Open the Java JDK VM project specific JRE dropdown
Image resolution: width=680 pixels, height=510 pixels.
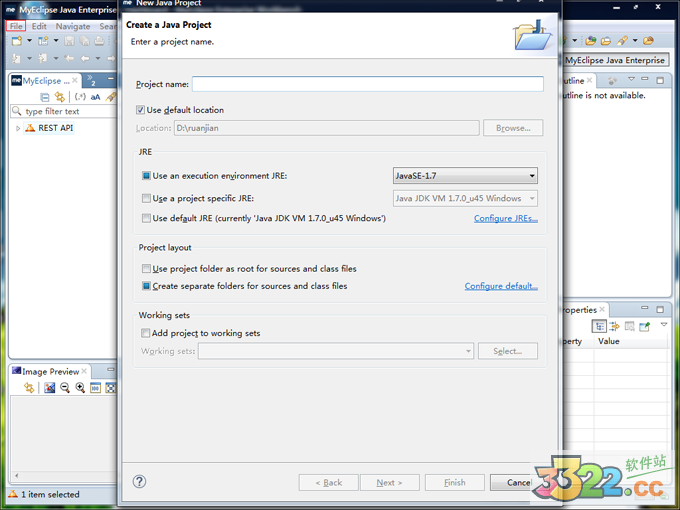[x=465, y=198]
